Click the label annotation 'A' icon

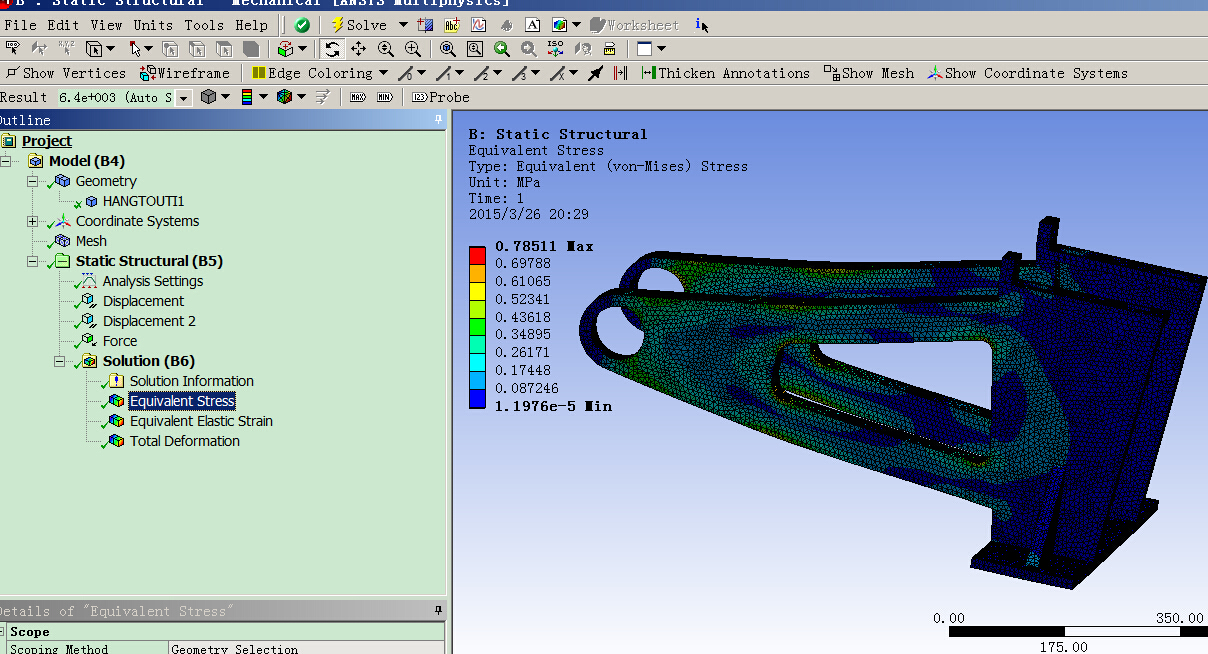point(533,25)
